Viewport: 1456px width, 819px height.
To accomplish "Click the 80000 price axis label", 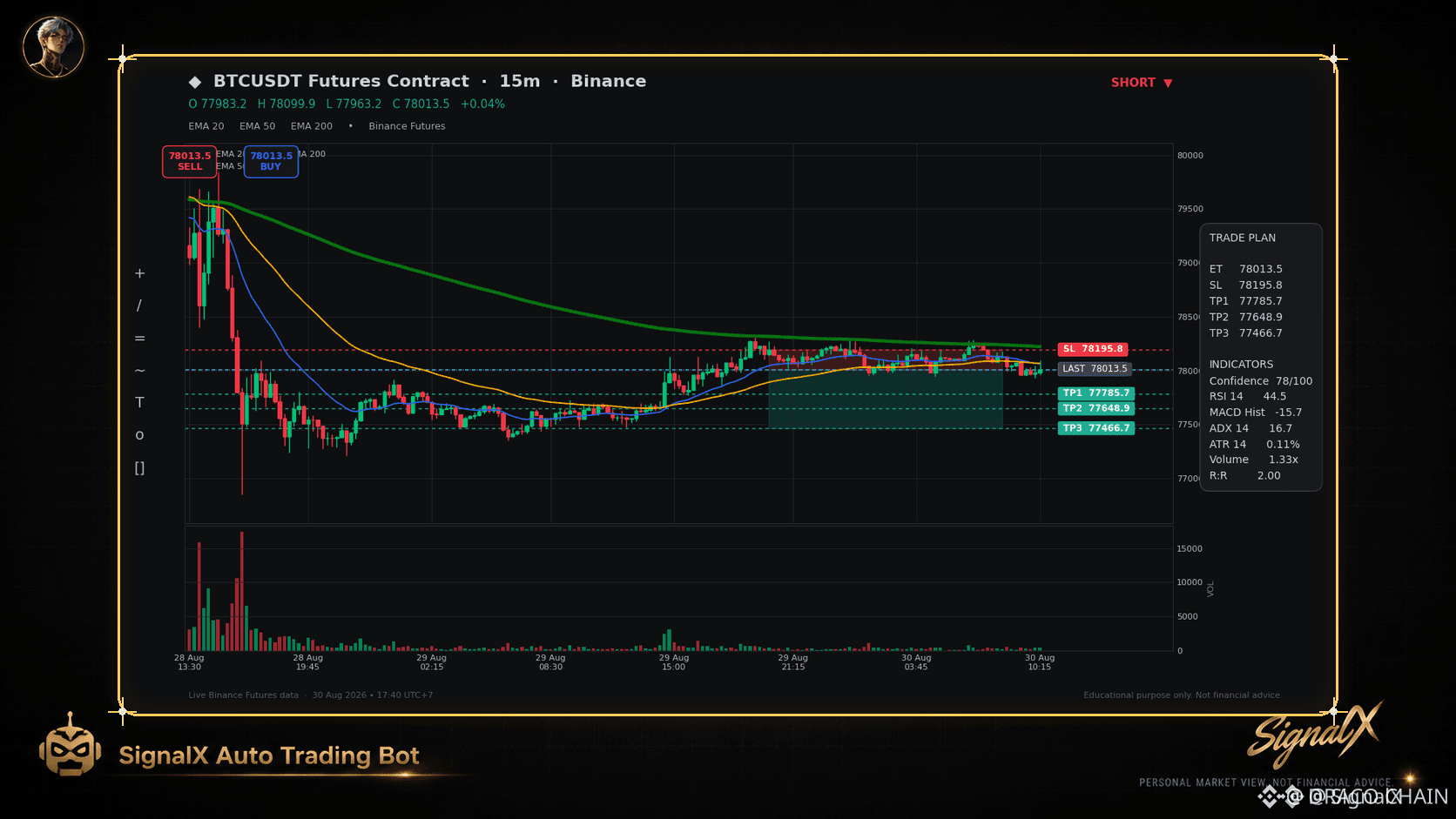I will coord(1190,156).
